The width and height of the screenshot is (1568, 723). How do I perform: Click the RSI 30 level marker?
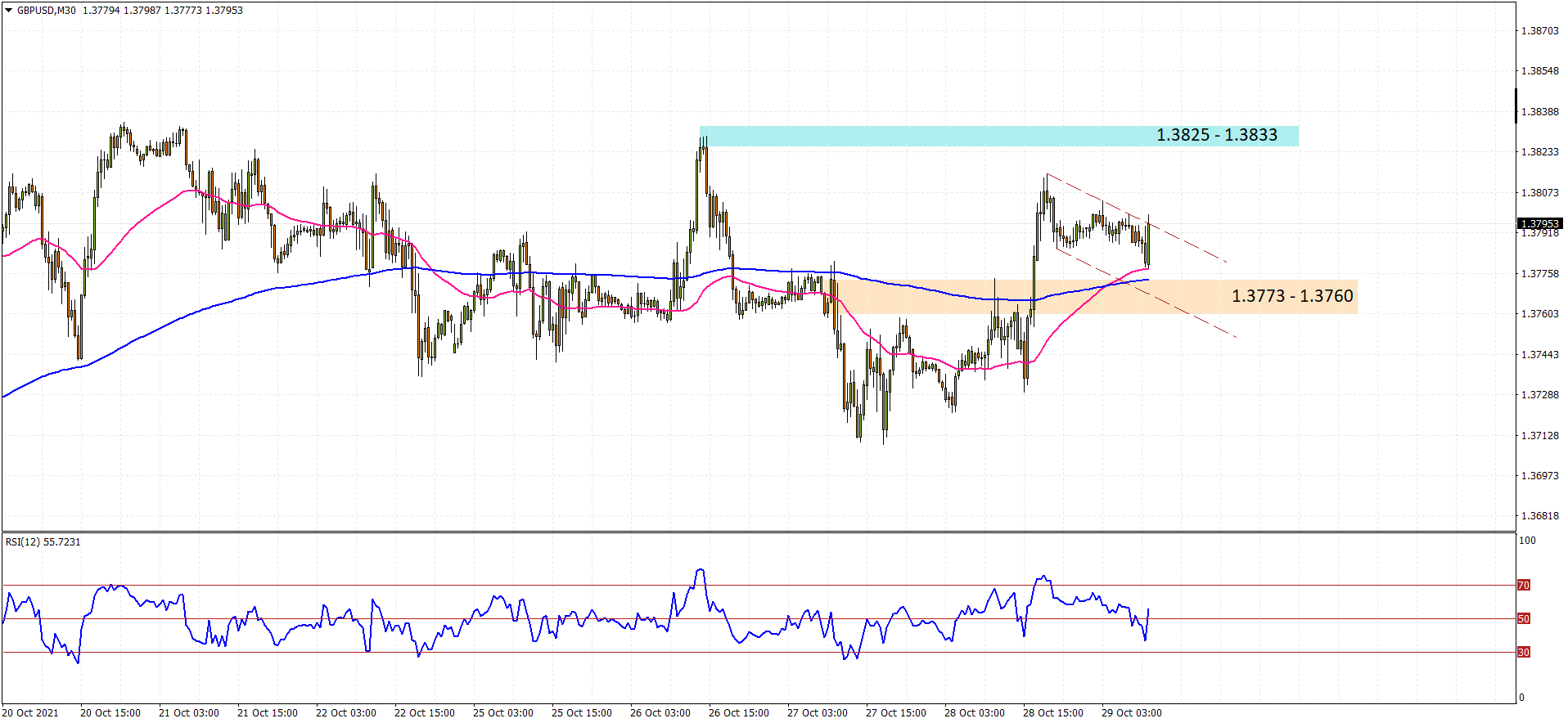coord(1524,652)
